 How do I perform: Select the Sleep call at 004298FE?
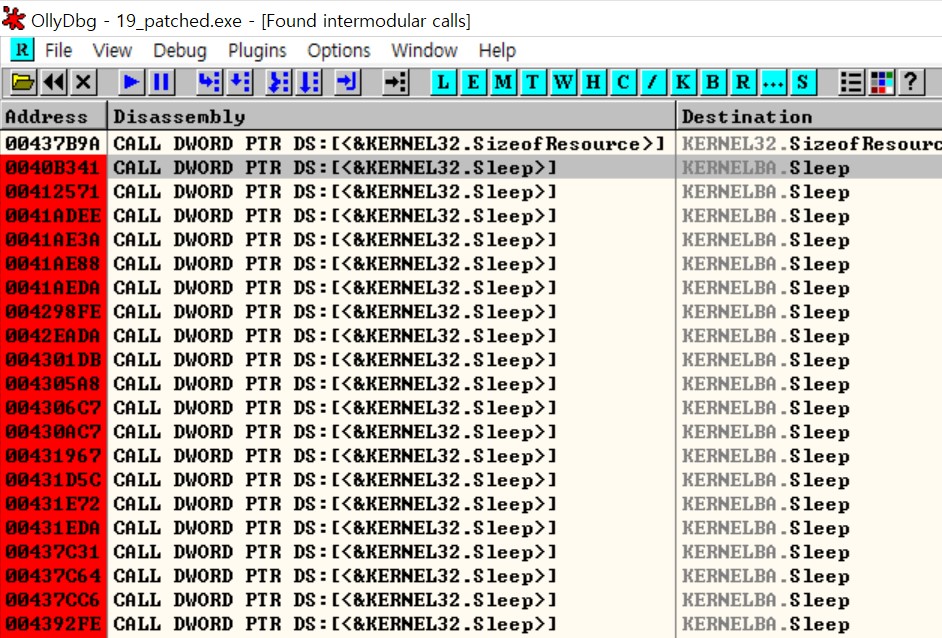pyautogui.click(x=471, y=312)
